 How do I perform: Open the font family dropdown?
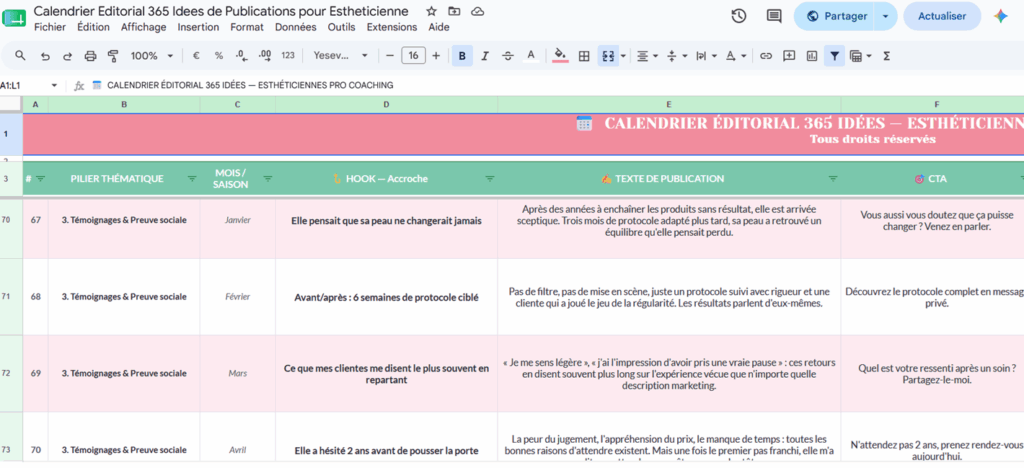click(x=340, y=56)
